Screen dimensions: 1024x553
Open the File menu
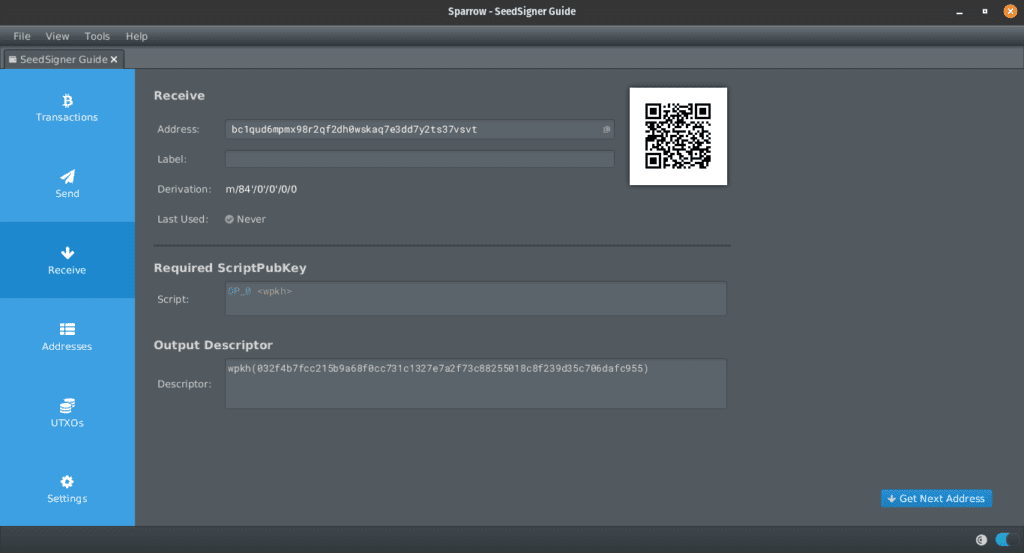coord(22,36)
